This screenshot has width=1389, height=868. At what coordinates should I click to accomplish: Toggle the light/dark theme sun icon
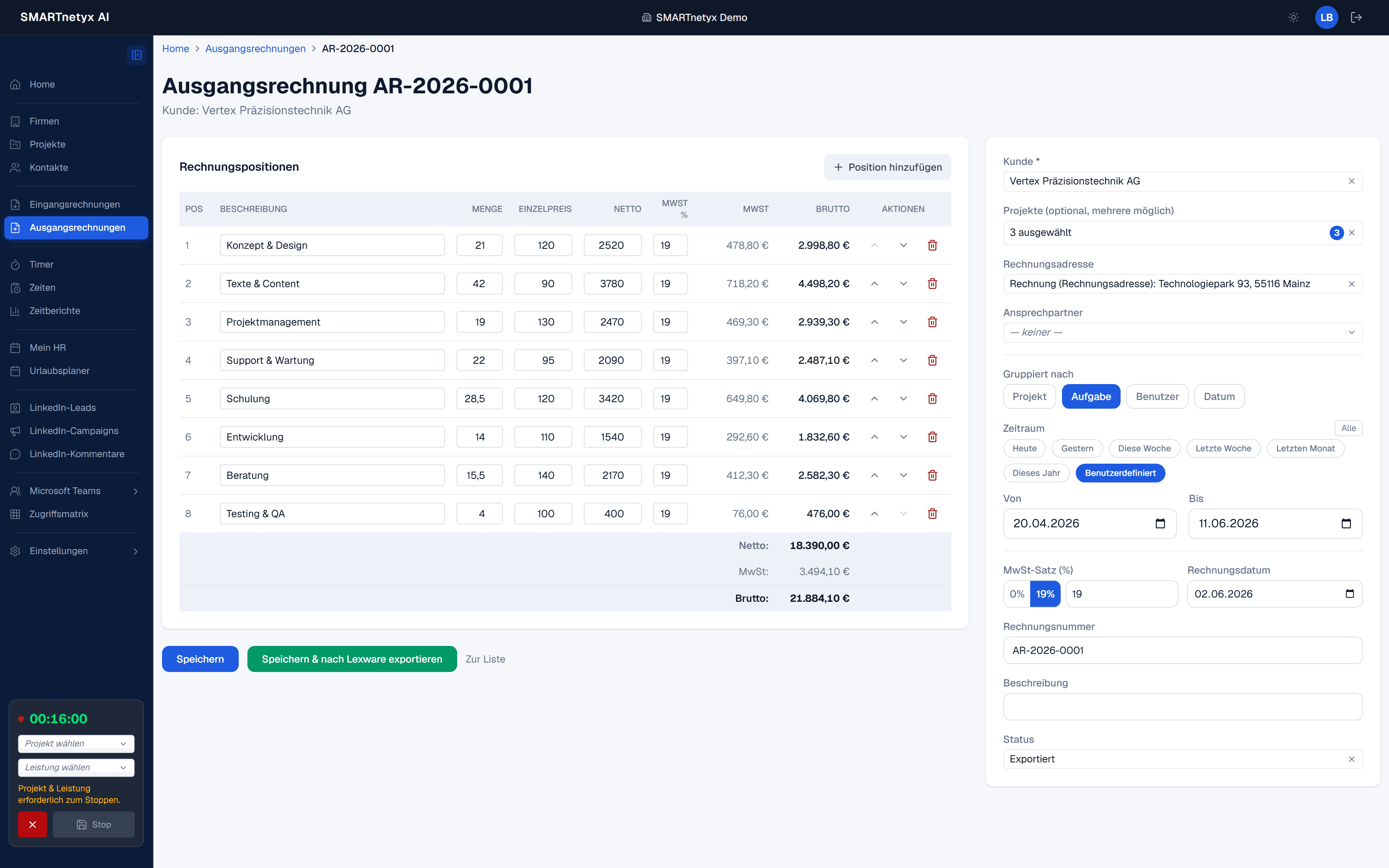pos(1293,17)
